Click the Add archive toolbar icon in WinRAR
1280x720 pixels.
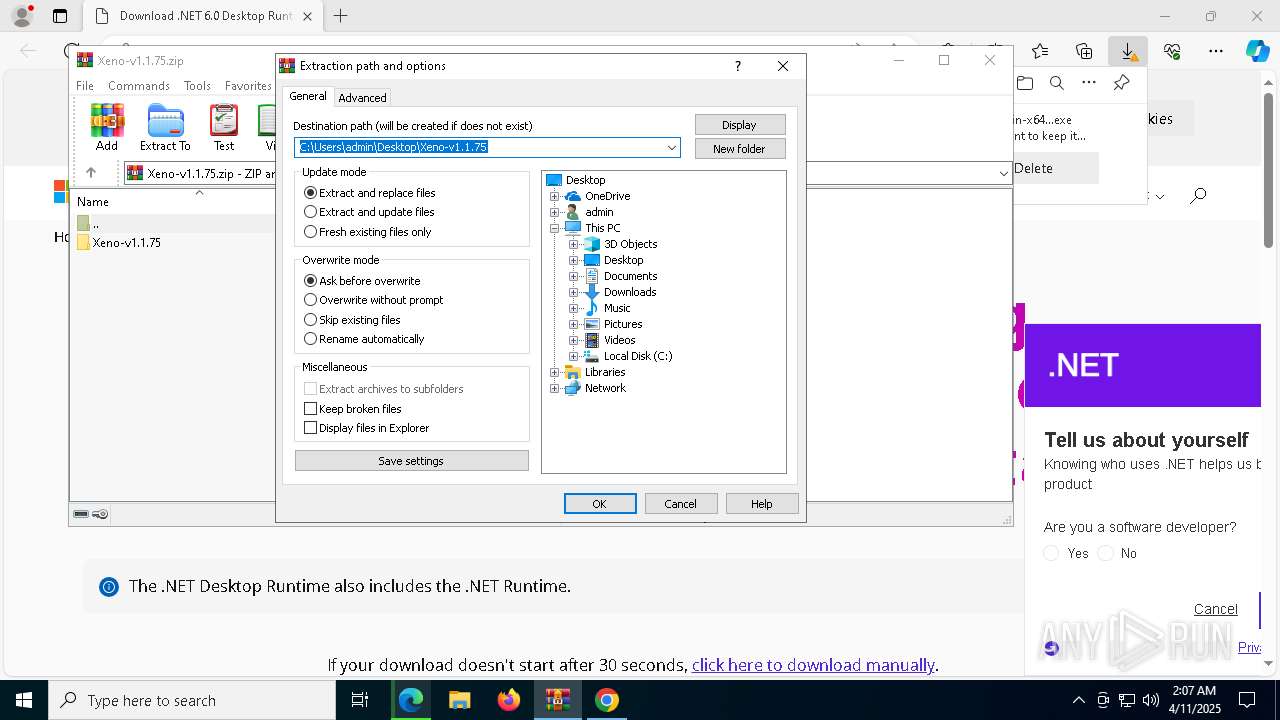(x=107, y=127)
